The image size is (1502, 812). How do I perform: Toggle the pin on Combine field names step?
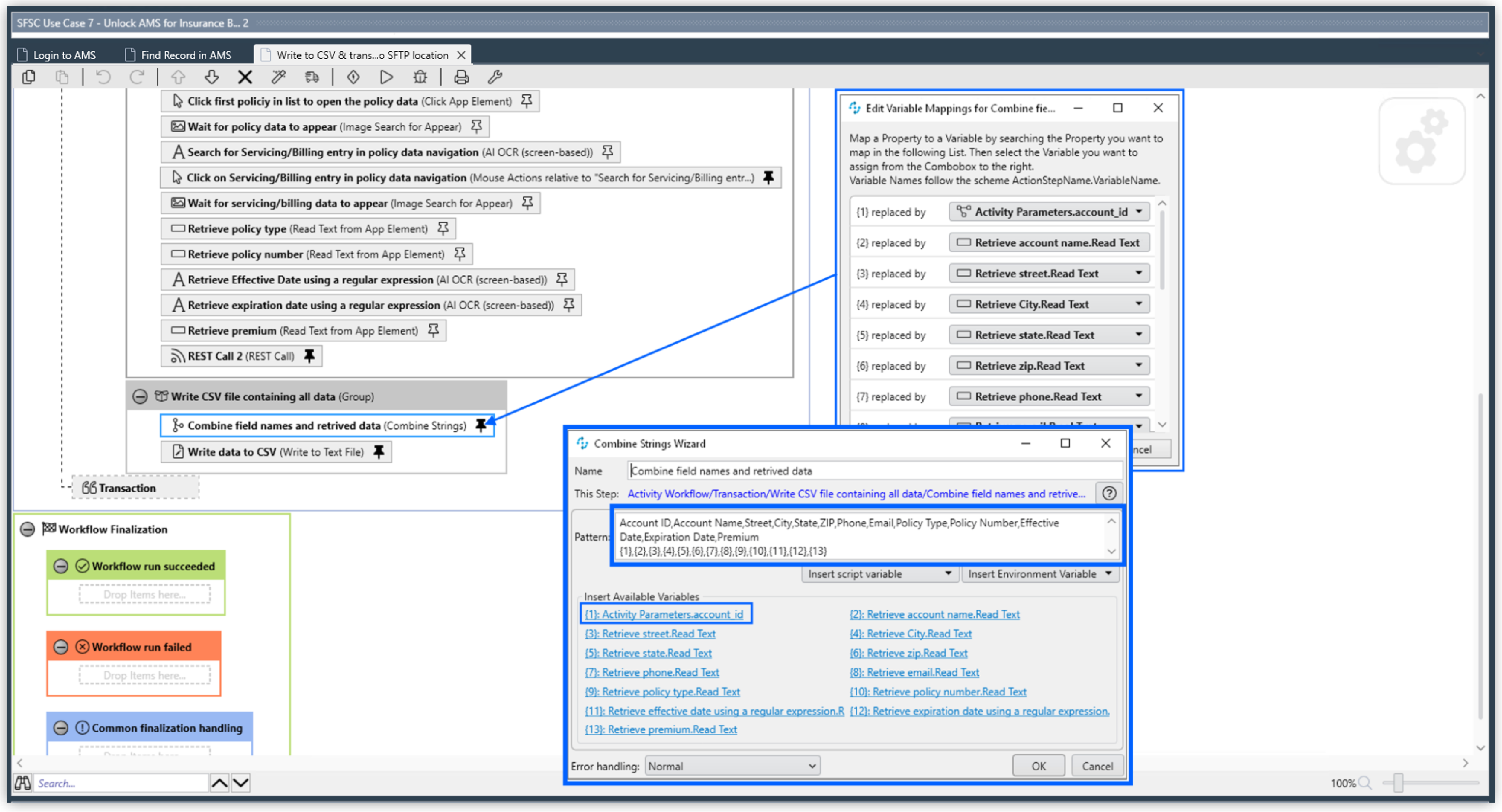[481, 426]
